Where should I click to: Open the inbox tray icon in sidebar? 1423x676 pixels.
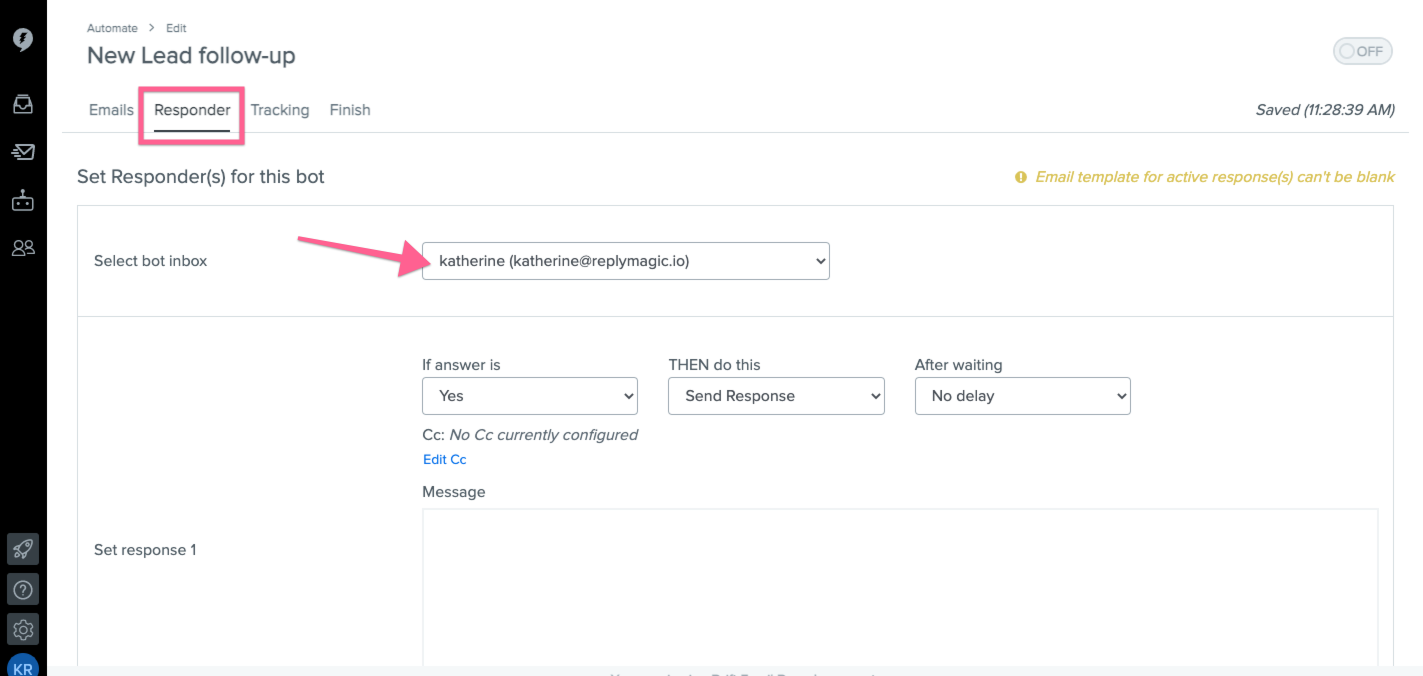coord(22,103)
